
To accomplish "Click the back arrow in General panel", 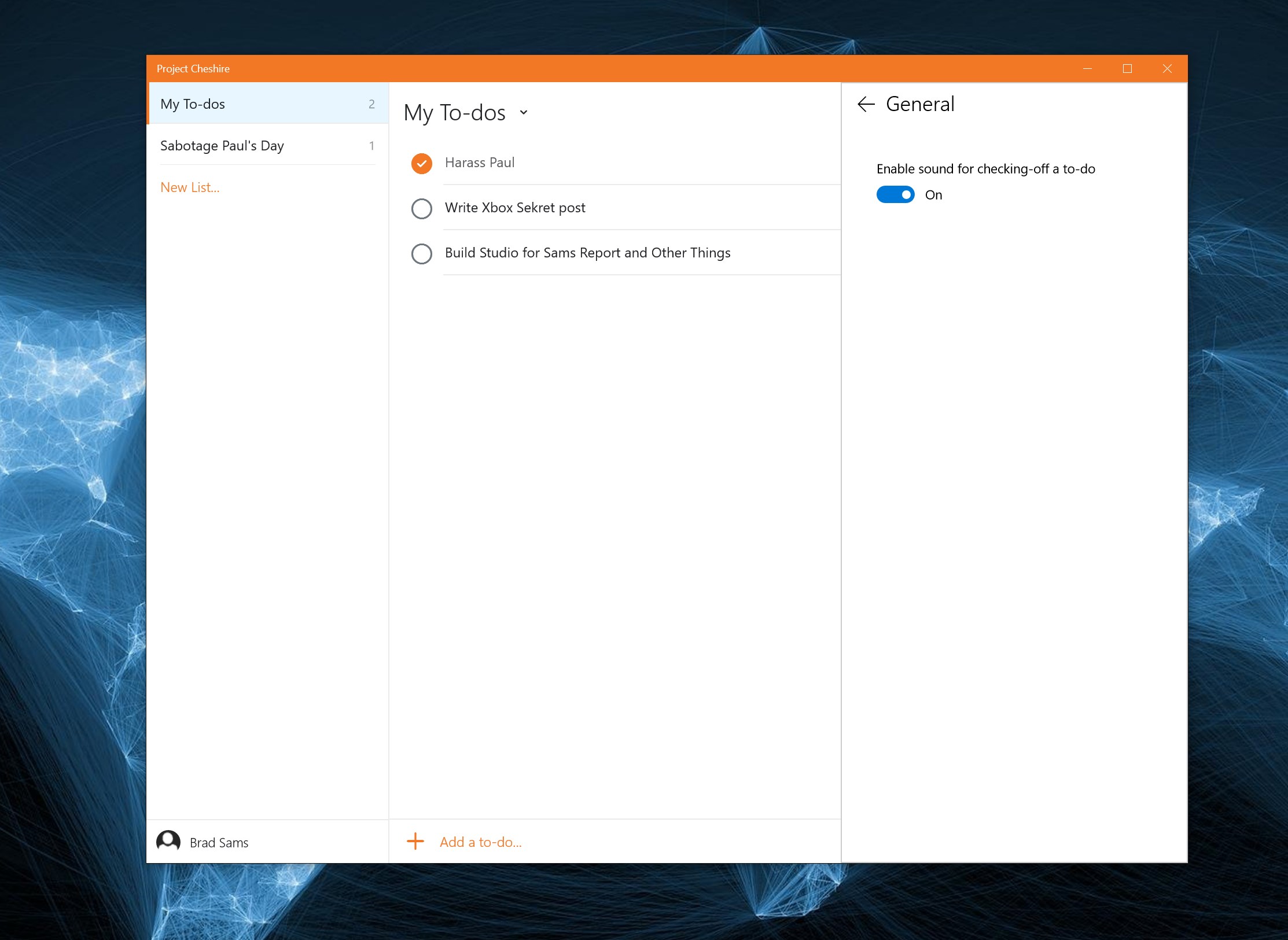I will (x=866, y=104).
